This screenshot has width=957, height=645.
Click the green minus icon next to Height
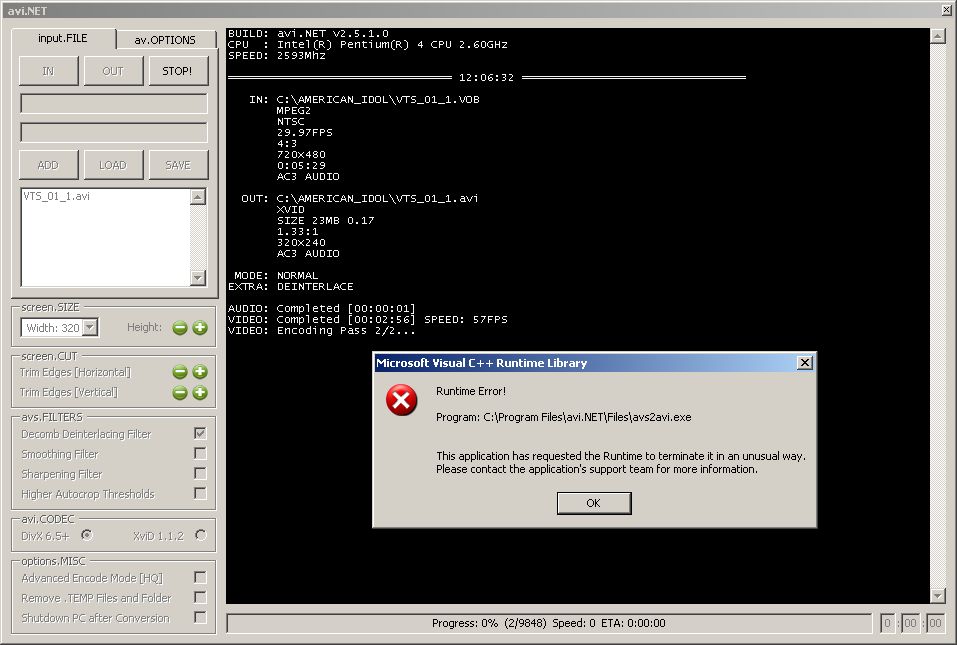pyautogui.click(x=179, y=328)
